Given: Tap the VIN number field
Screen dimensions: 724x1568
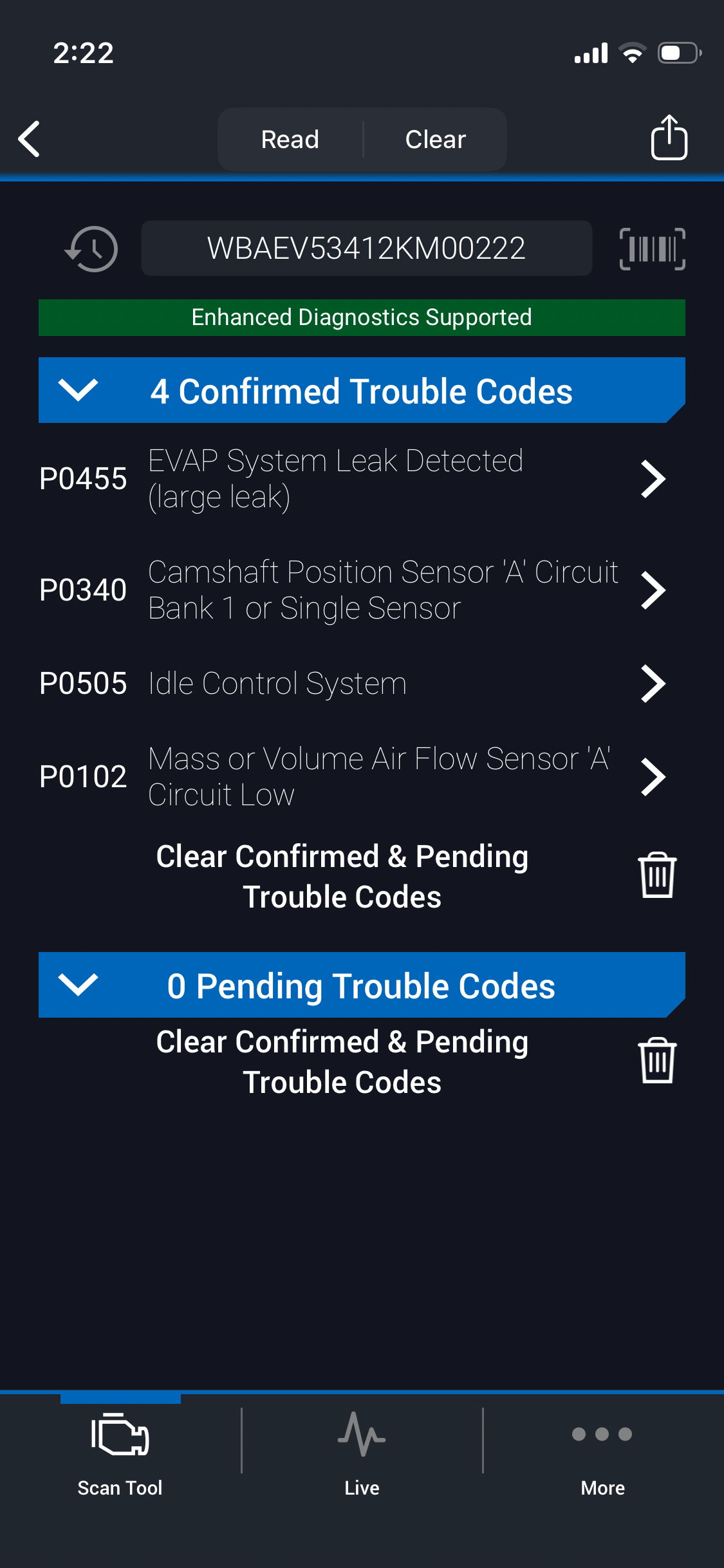Looking at the screenshot, I should coord(366,248).
